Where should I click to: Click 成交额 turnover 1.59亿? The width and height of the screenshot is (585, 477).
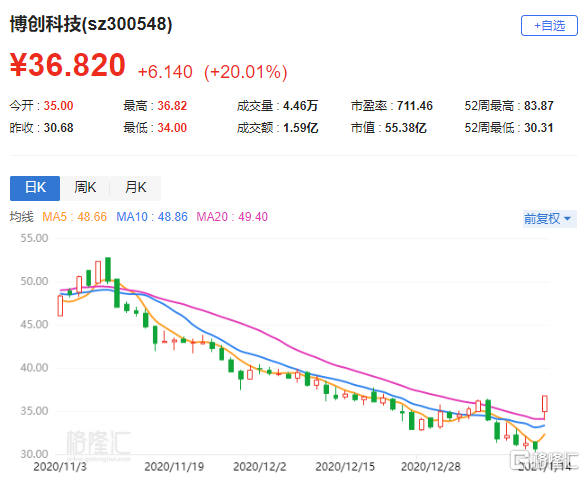coord(300,128)
